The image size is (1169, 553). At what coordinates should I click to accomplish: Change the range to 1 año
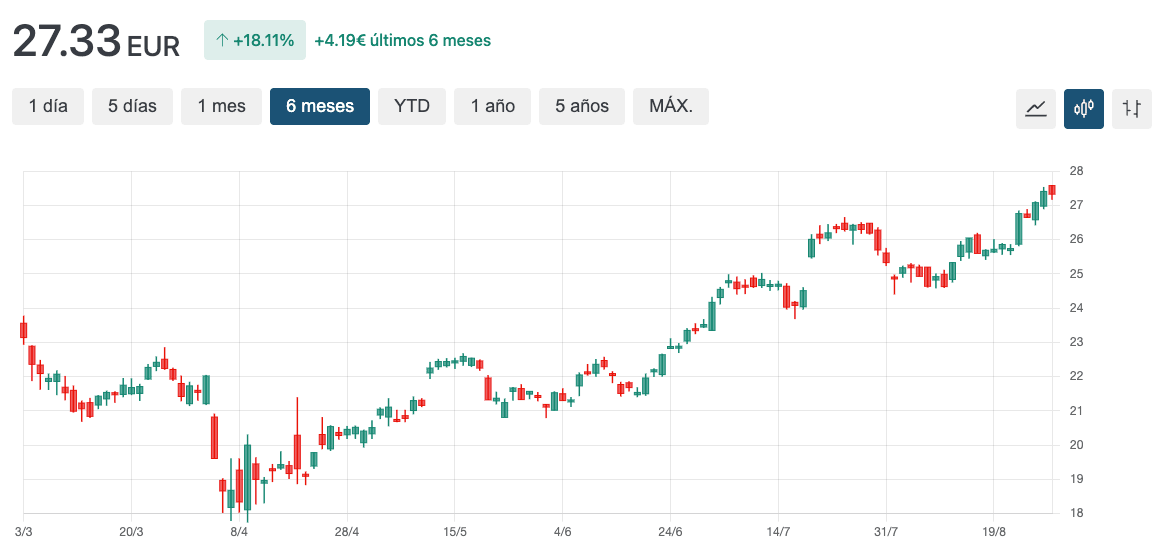(493, 106)
